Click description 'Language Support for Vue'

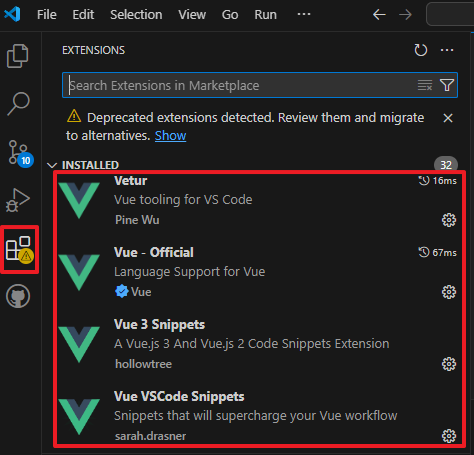190,272
